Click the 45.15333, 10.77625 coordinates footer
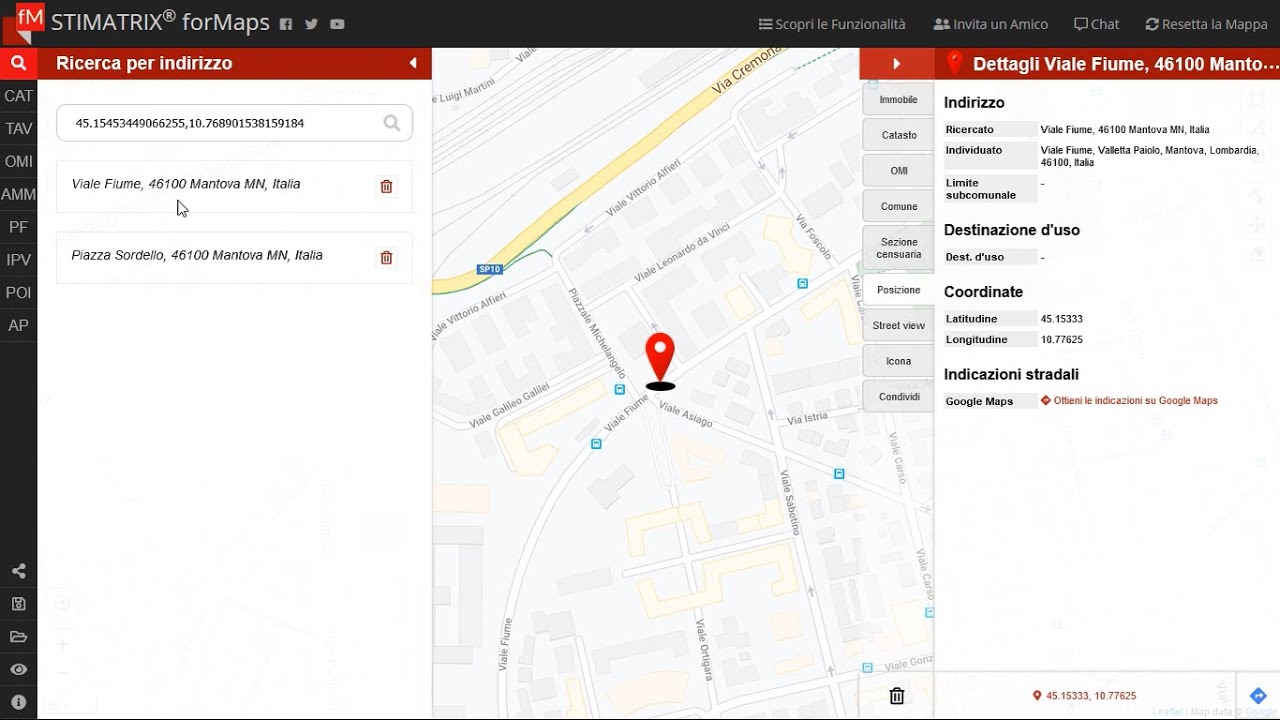This screenshot has width=1280, height=720. (1085, 696)
